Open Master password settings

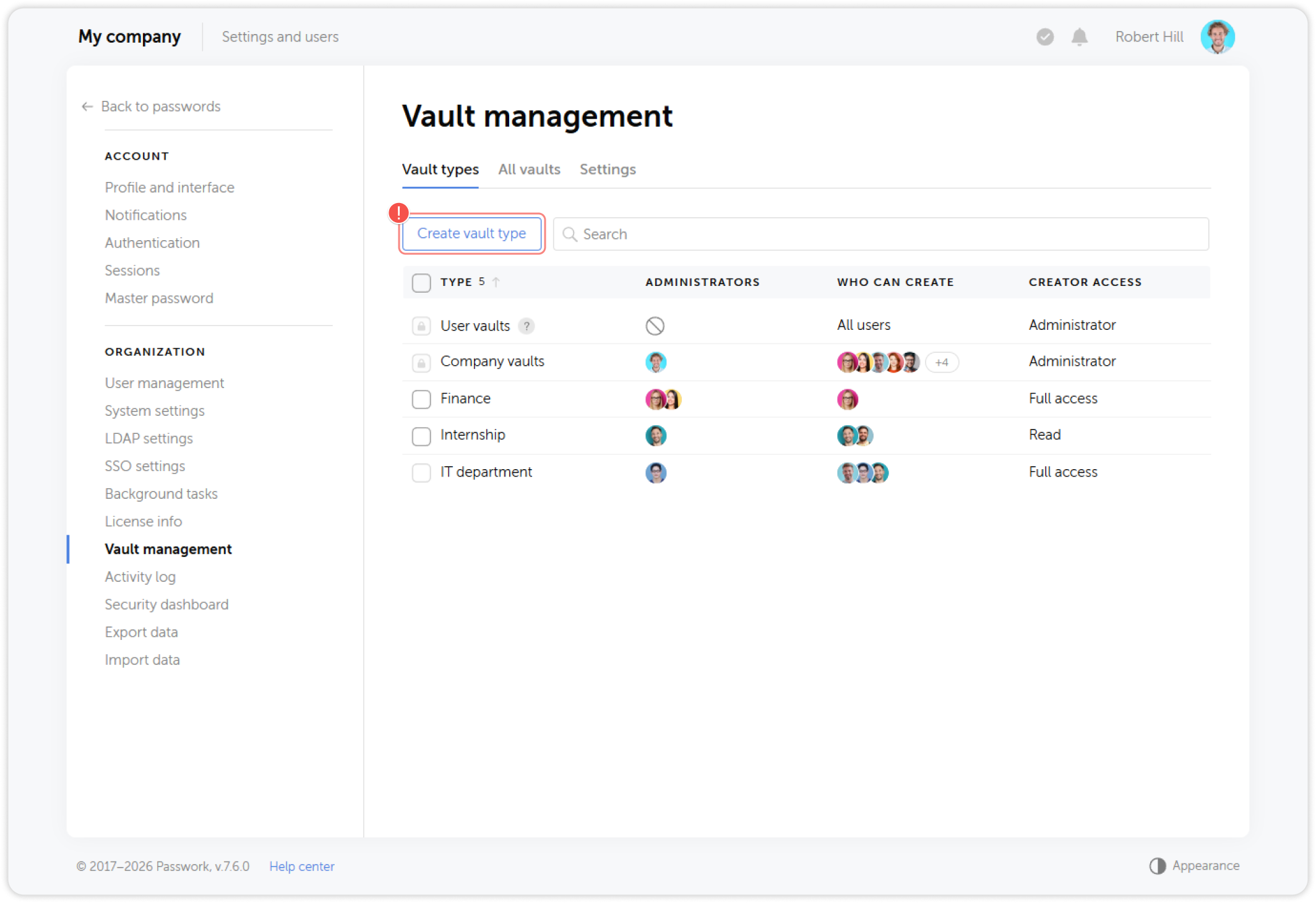pyautogui.click(x=159, y=298)
